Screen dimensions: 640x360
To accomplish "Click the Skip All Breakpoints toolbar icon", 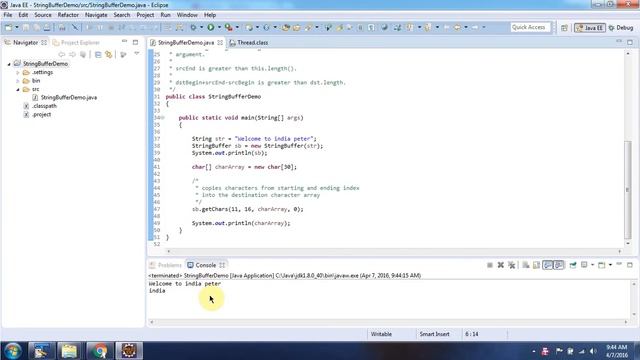I will click(75, 27).
